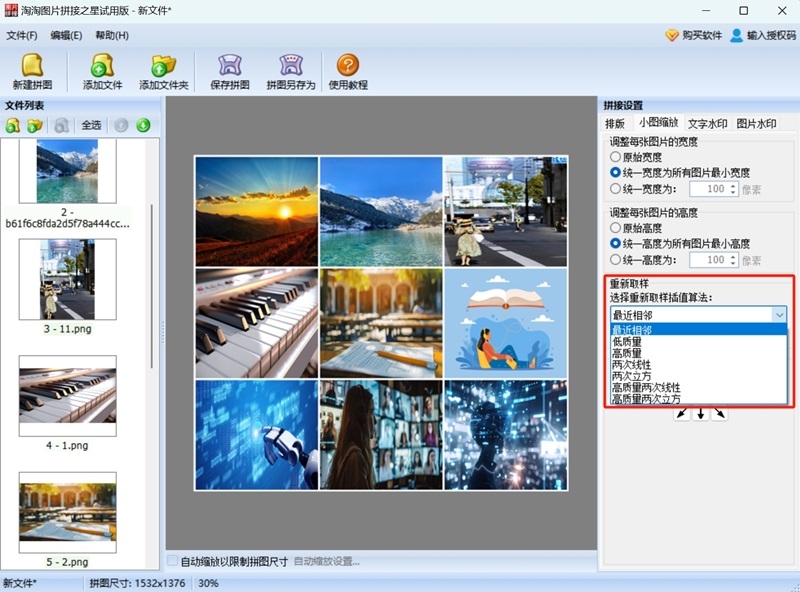The image size is (800, 592).
Task: Switch to the 文字水印 tab
Action: coord(707,124)
